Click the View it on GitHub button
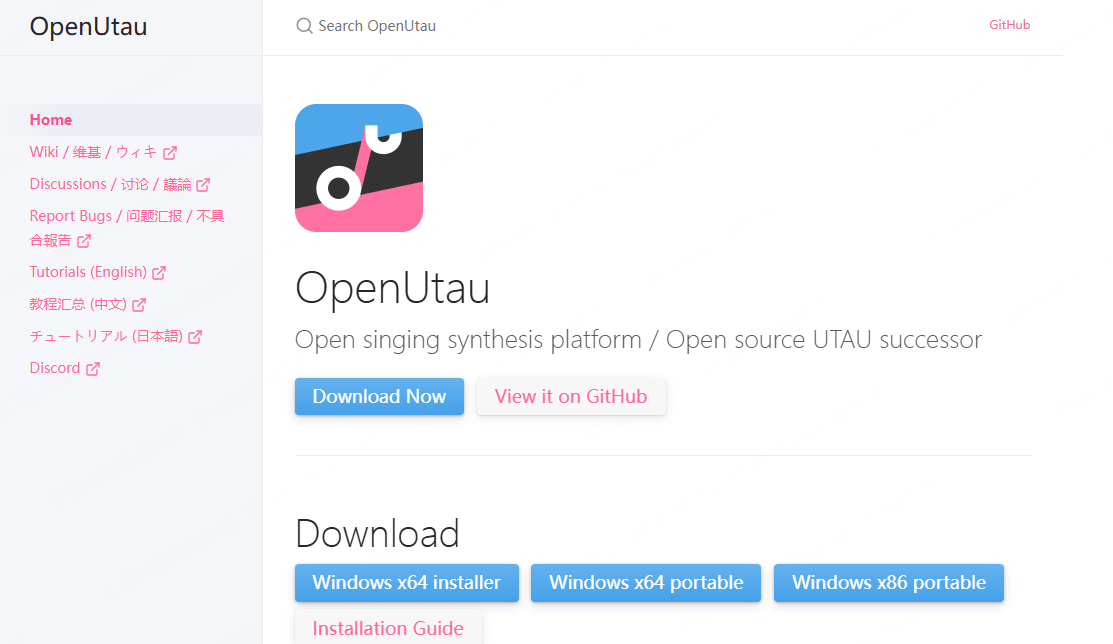Screen dimensions: 1113x644 [571, 396]
